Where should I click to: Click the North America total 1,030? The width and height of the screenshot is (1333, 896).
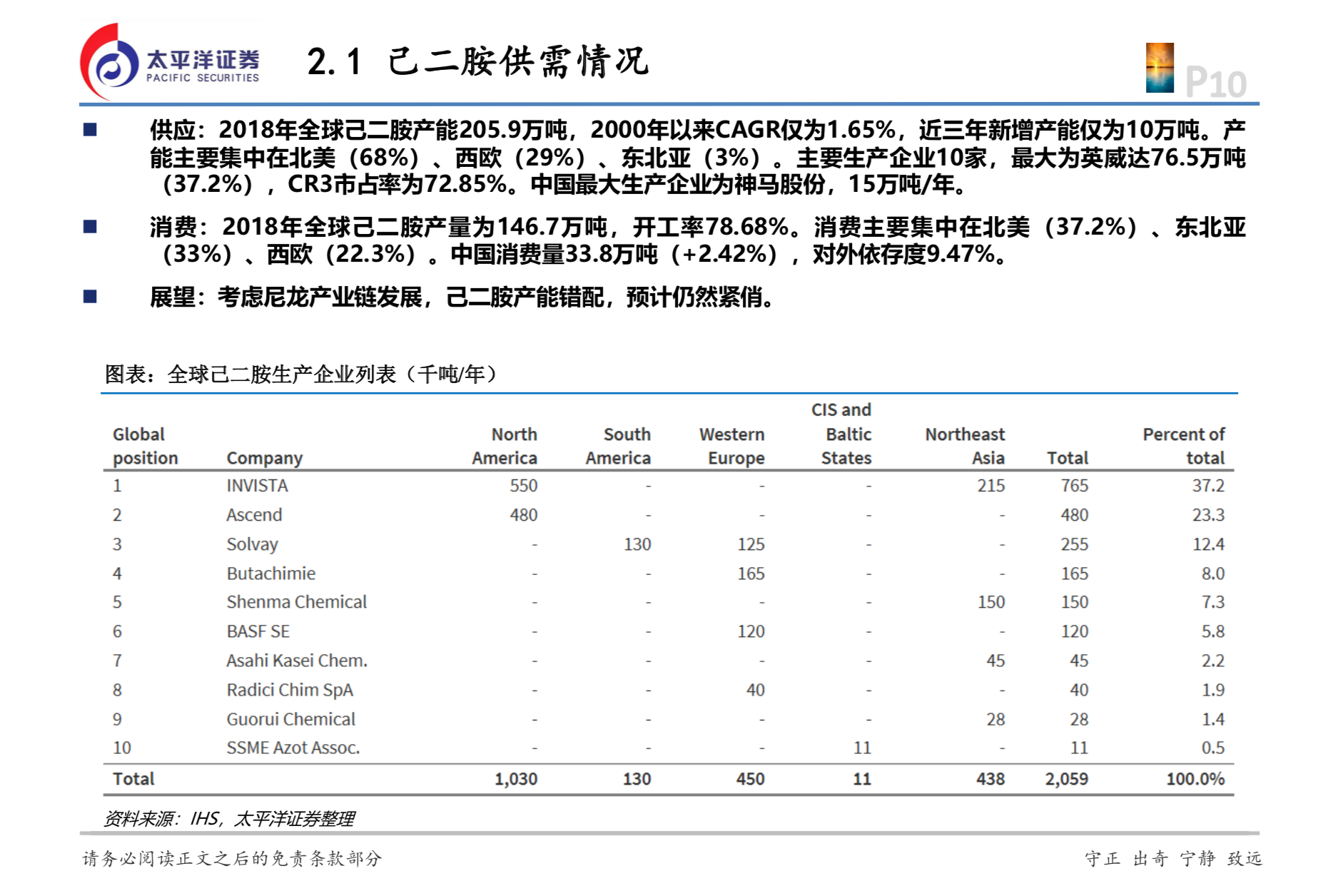[x=516, y=779]
